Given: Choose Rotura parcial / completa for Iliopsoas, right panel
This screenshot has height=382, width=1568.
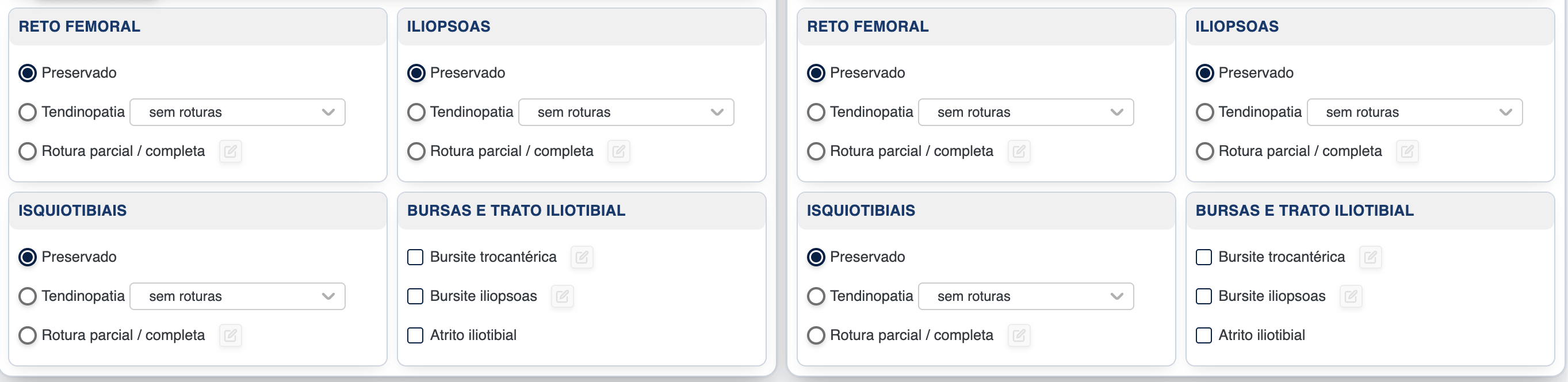Looking at the screenshot, I should tap(1205, 151).
